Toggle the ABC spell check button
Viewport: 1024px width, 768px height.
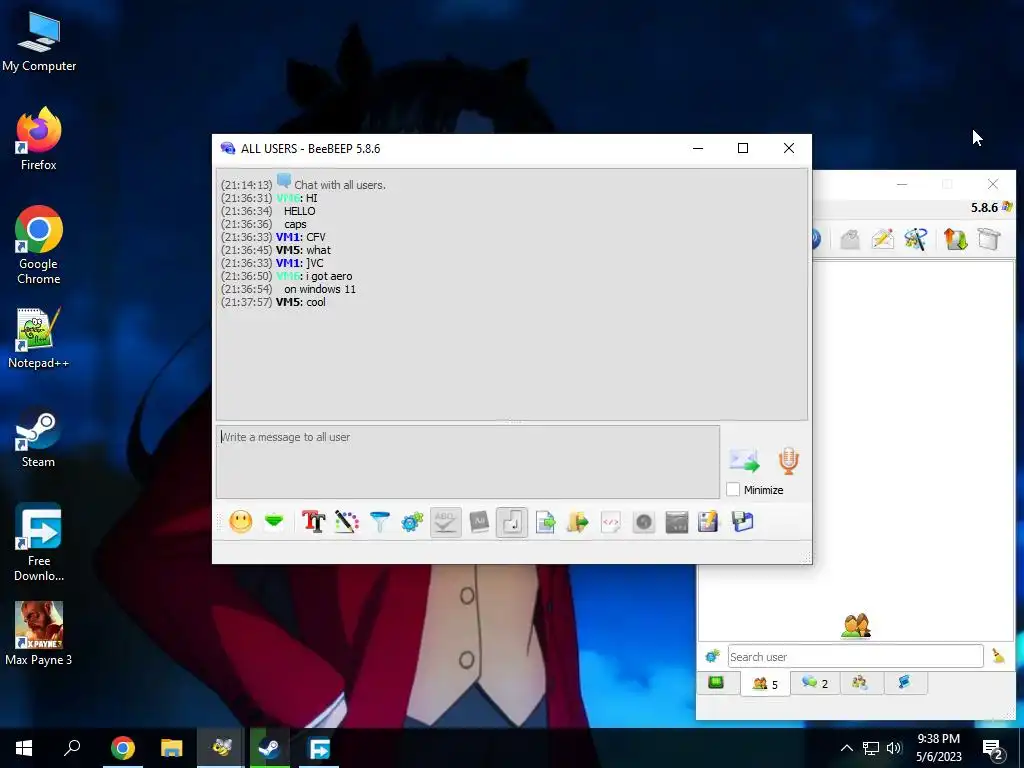[445, 522]
